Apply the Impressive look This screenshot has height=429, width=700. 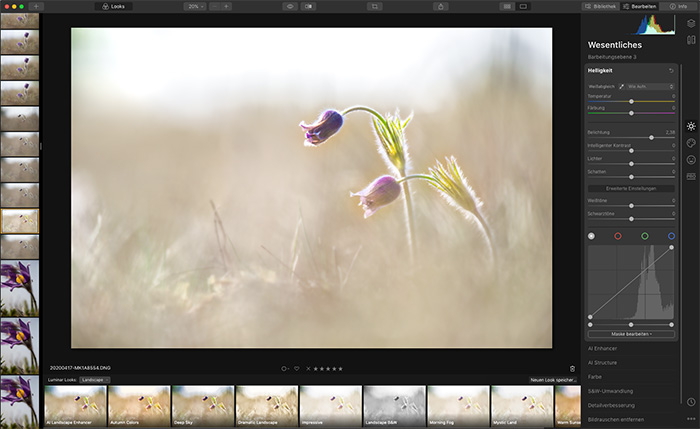click(x=331, y=406)
